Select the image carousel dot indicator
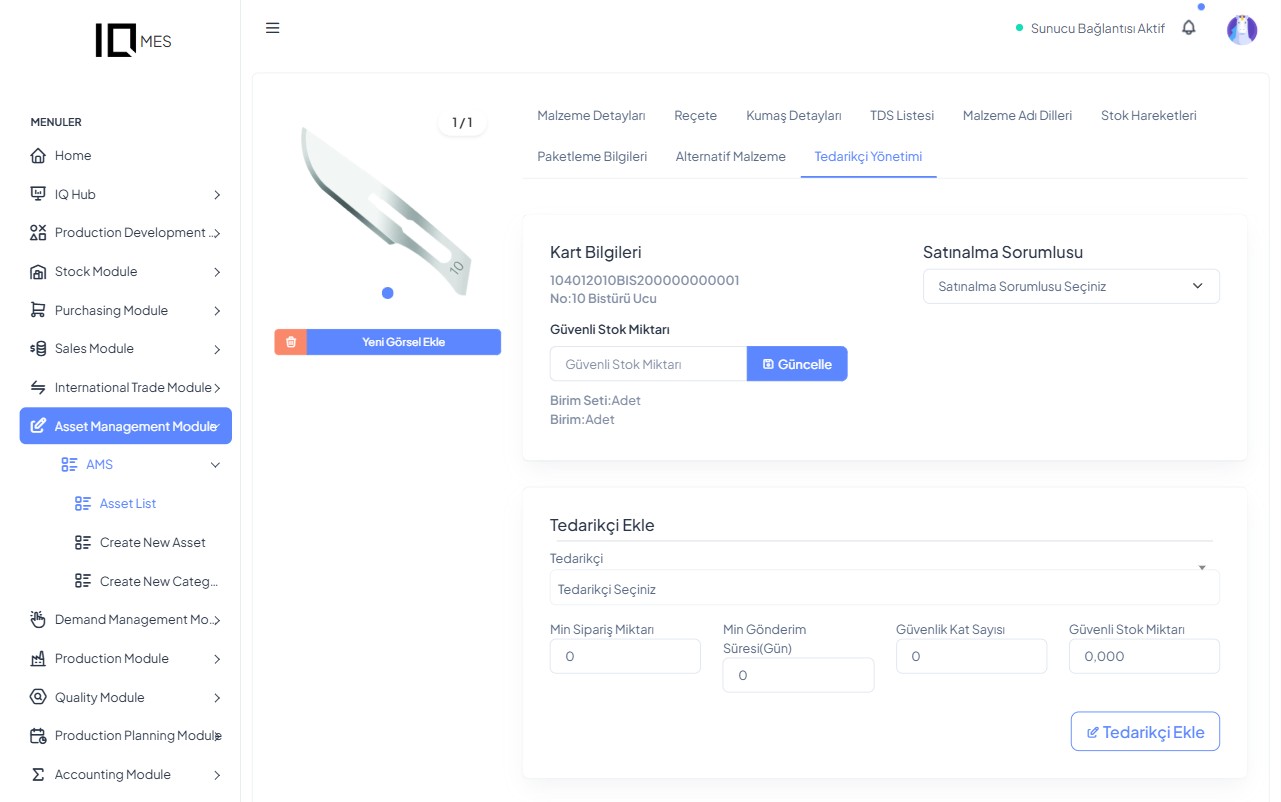The height and width of the screenshot is (802, 1281). (x=388, y=293)
